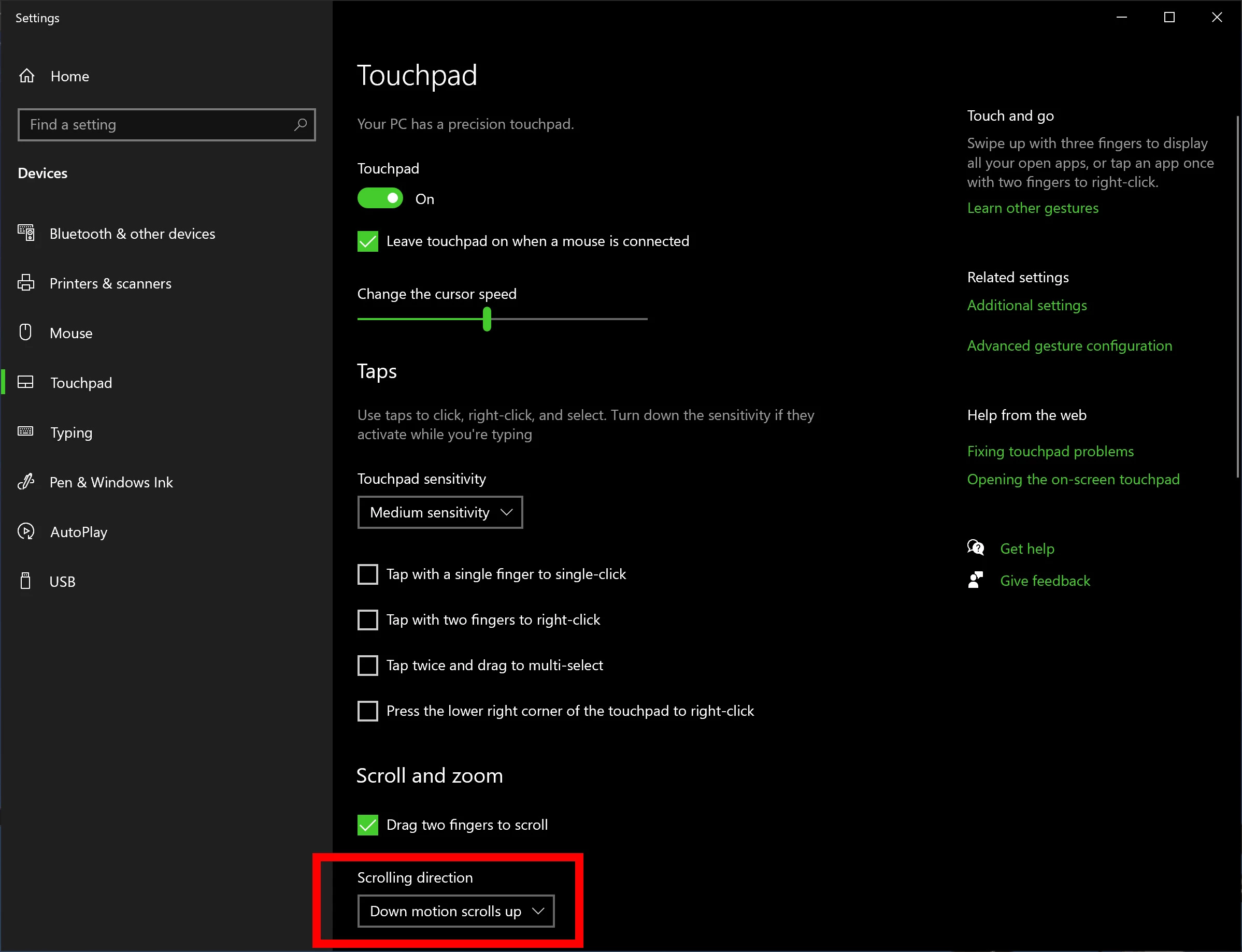The image size is (1242, 952).
Task: Click the AutoPlay icon
Action: click(26, 531)
